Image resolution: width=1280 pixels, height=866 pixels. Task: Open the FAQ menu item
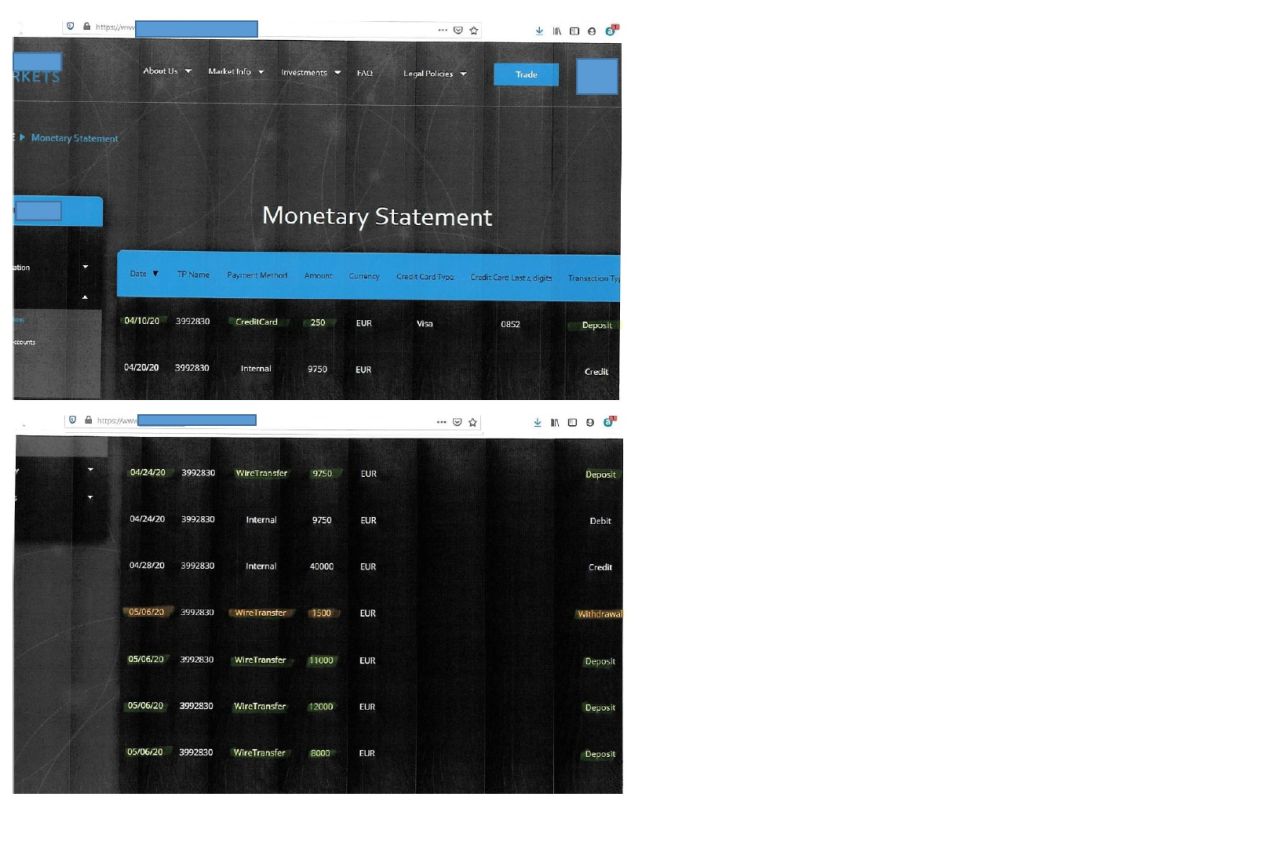(365, 73)
